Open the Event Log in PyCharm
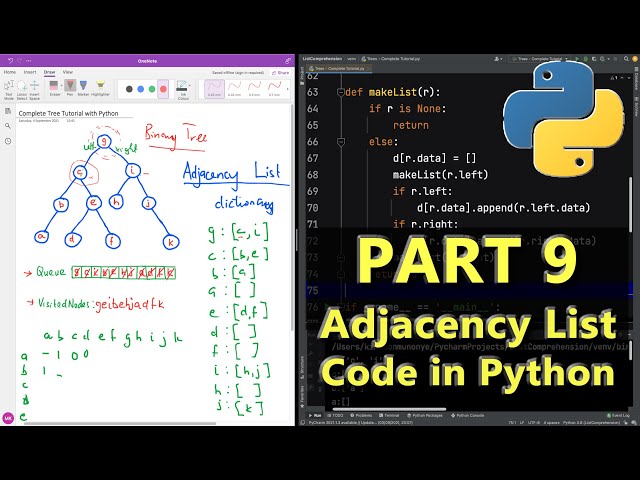Screen dimensions: 640x480 point(618,416)
